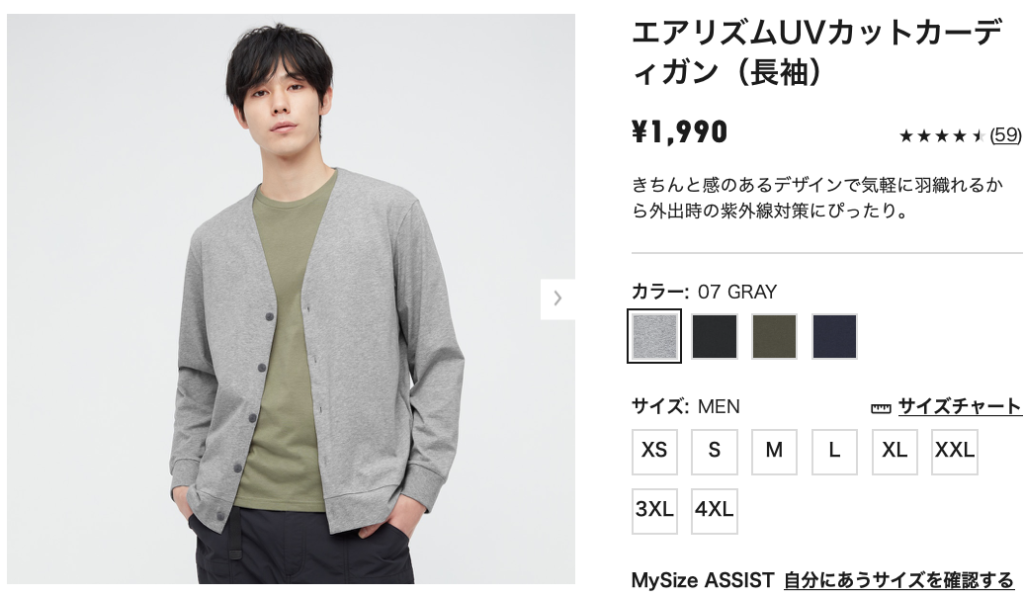Viewport: 1024px width, 597px height.
Task: Select size XS
Action: [x=654, y=451]
